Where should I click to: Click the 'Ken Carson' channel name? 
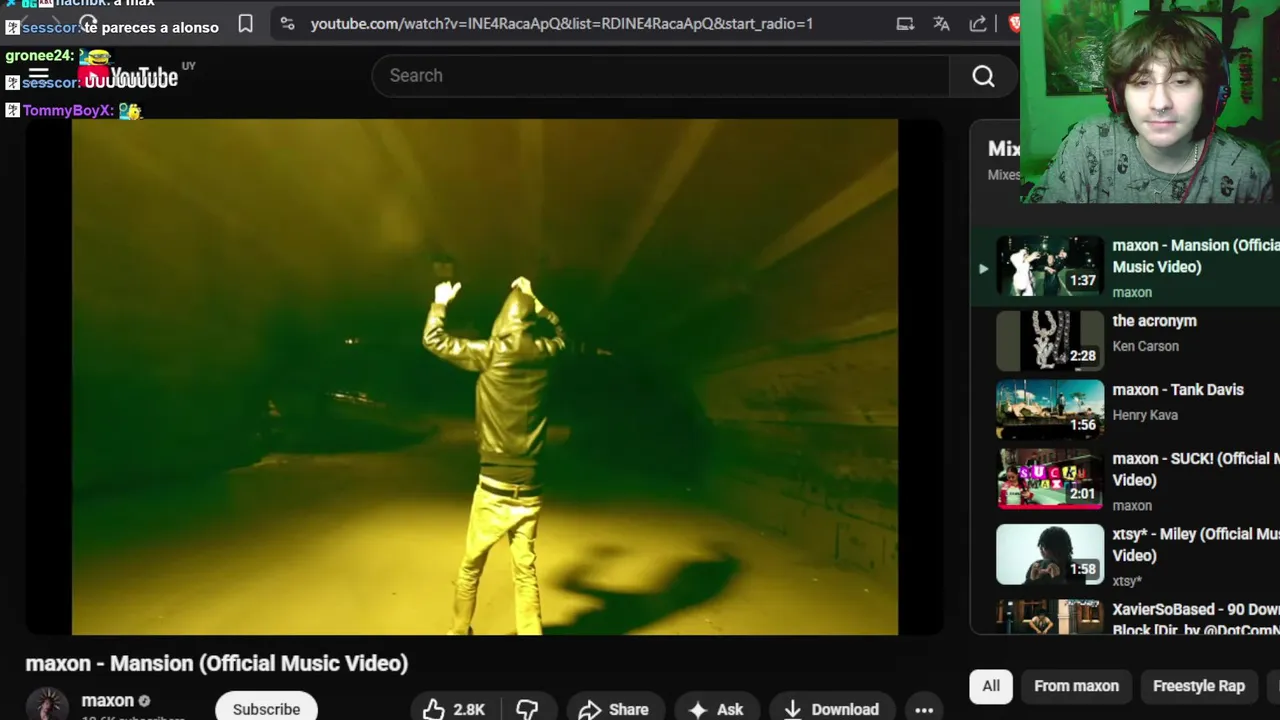(x=1145, y=346)
